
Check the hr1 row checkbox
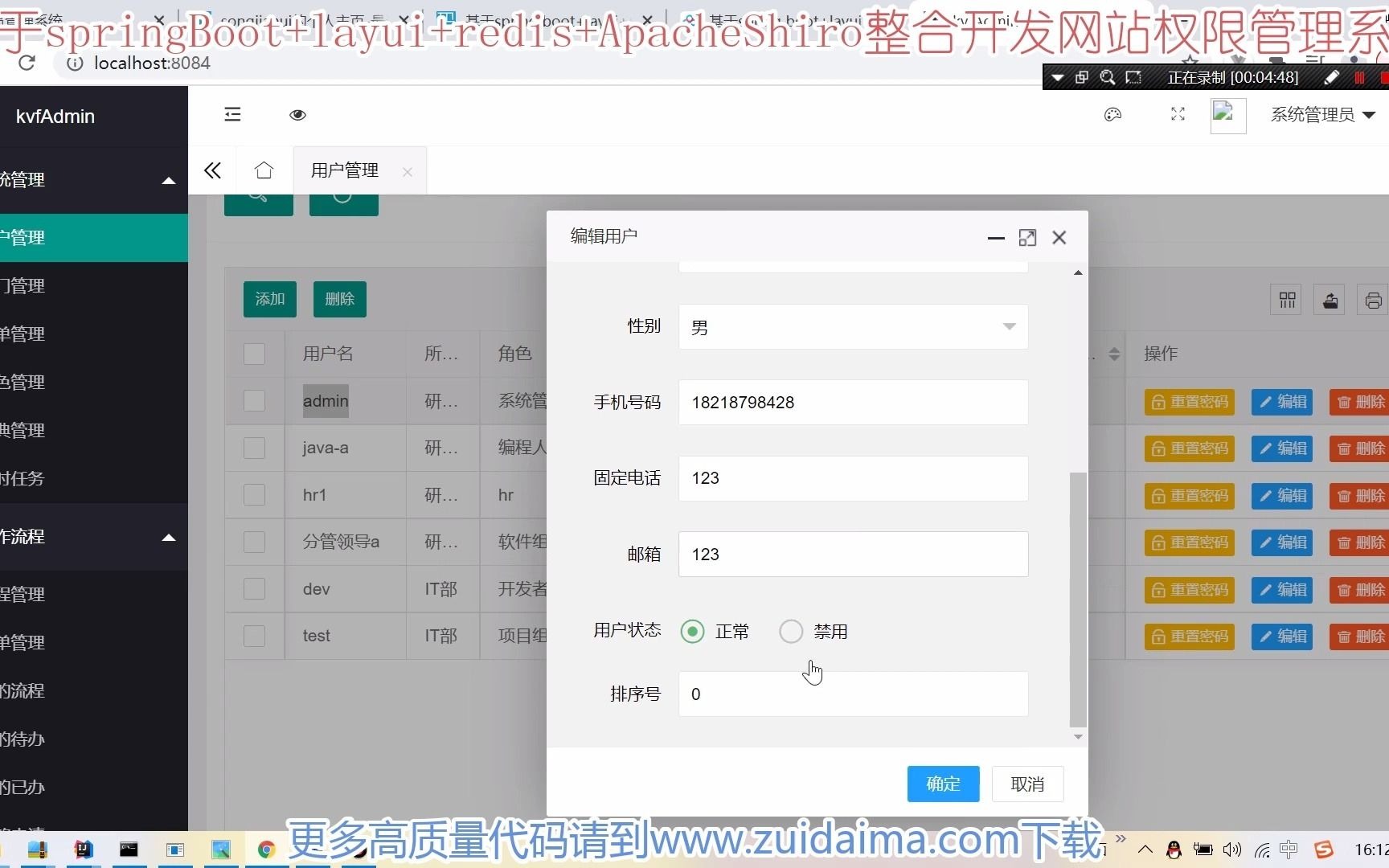click(254, 495)
